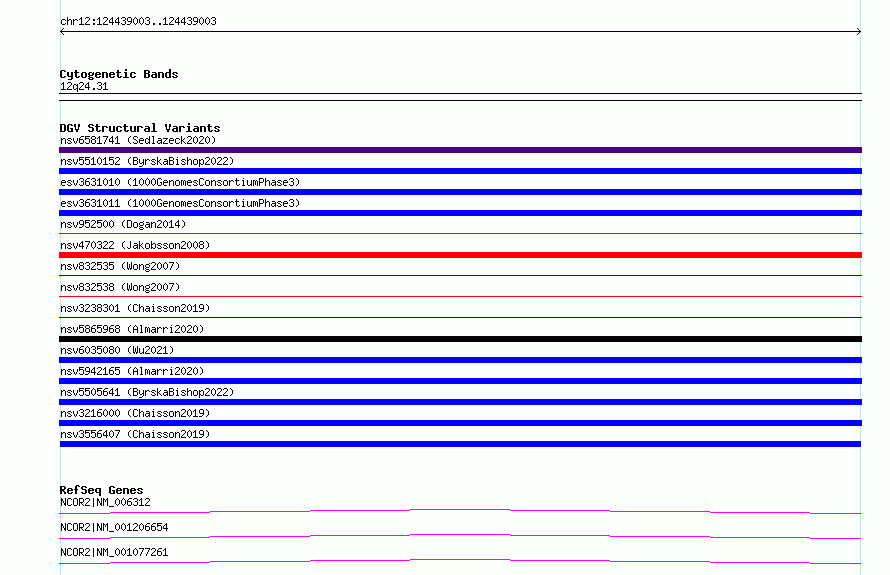Open gene NCOR2|NM_001077261
890x575 pixels.
[x=114, y=552]
